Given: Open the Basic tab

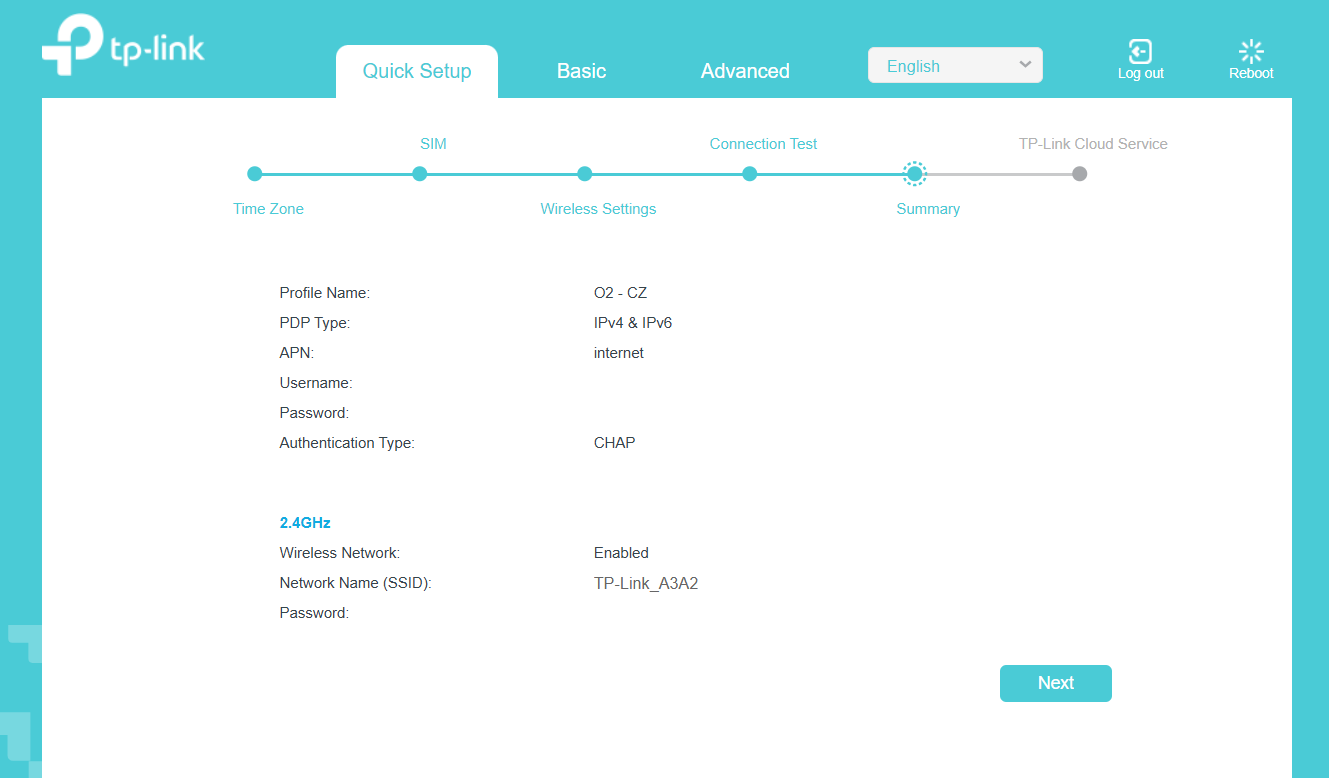Looking at the screenshot, I should pyautogui.click(x=581, y=71).
